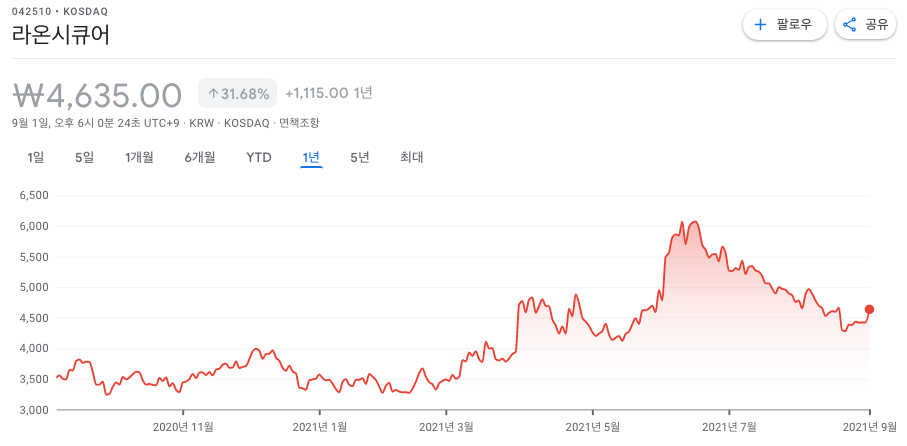This screenshot has width=907, height=446.
Task: Click the 3,500 y-axis value
Action: point(35,379)
